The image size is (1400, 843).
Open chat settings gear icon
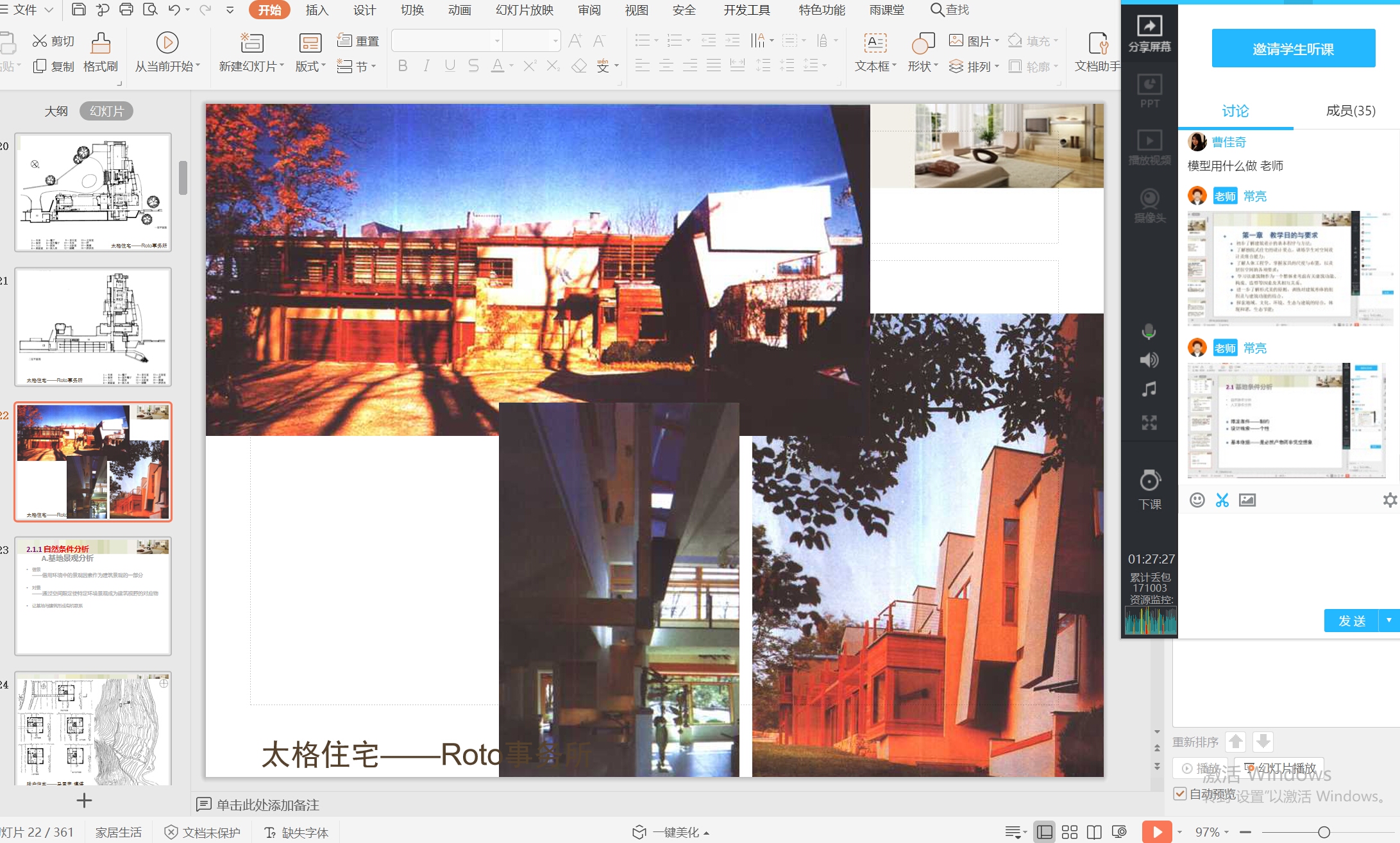pos(1390,500)
